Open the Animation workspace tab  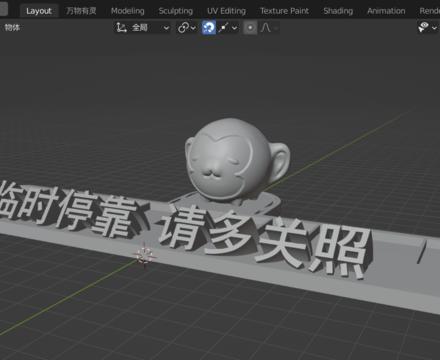pos(386,11)
